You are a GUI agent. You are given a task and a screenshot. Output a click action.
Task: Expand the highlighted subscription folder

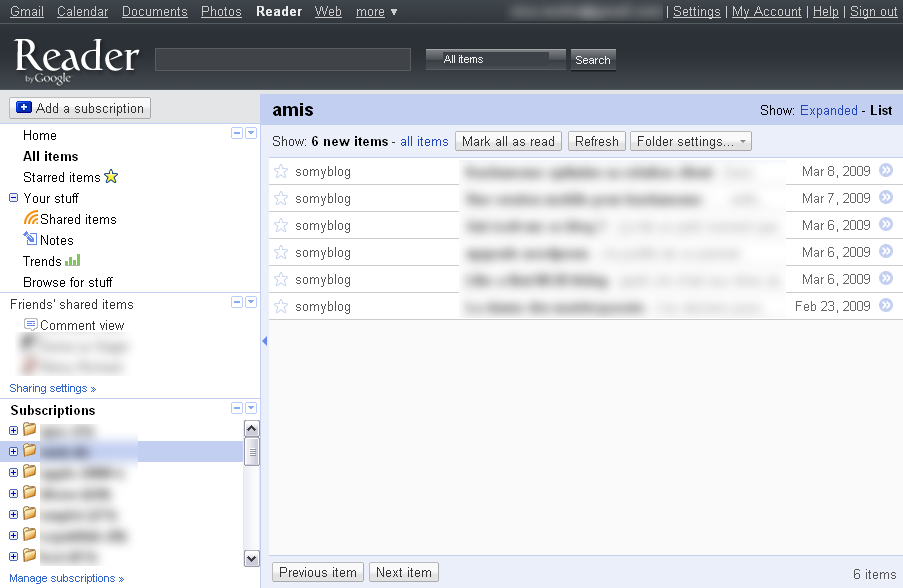click(x=13, y=452)
